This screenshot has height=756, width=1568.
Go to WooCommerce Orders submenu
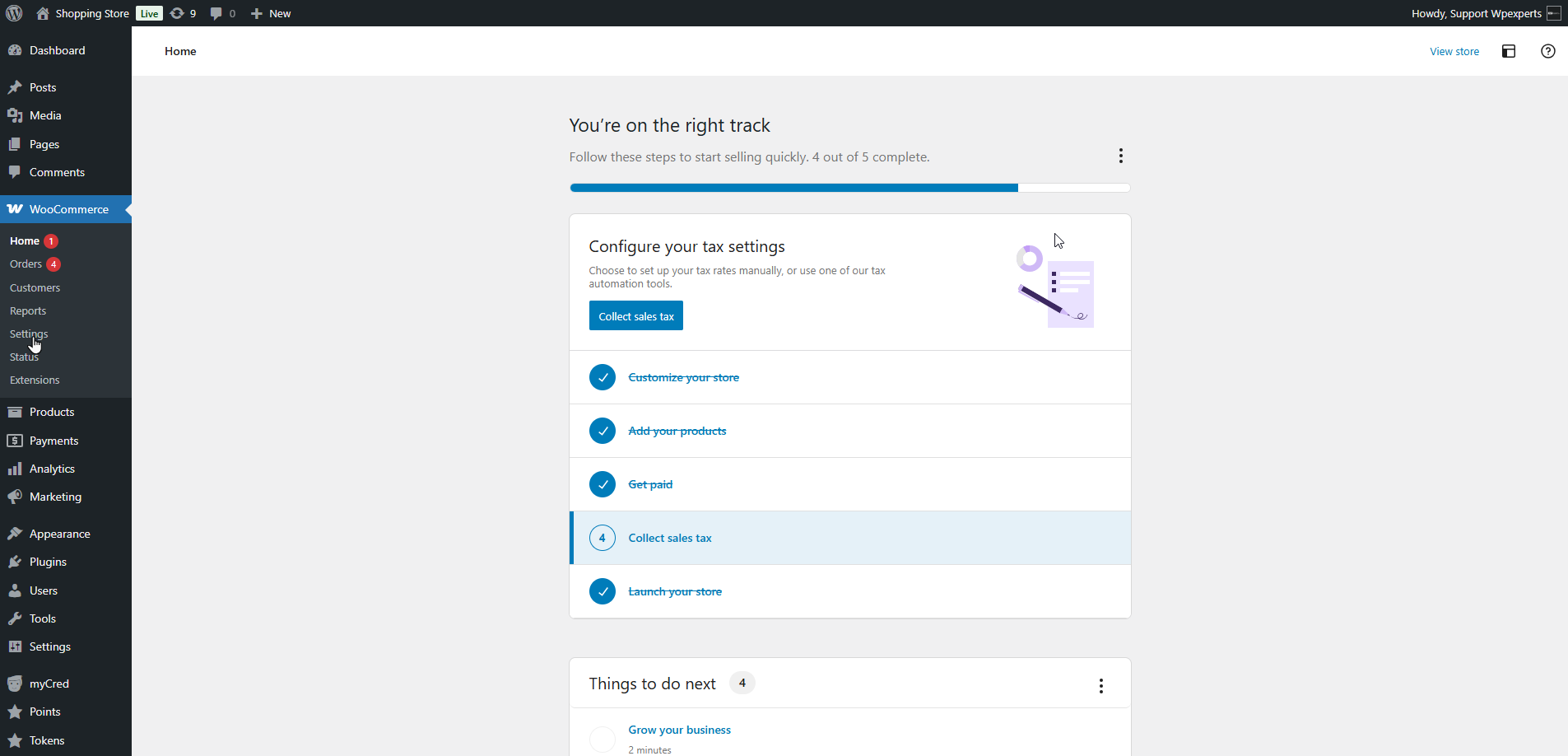[26, 264]
